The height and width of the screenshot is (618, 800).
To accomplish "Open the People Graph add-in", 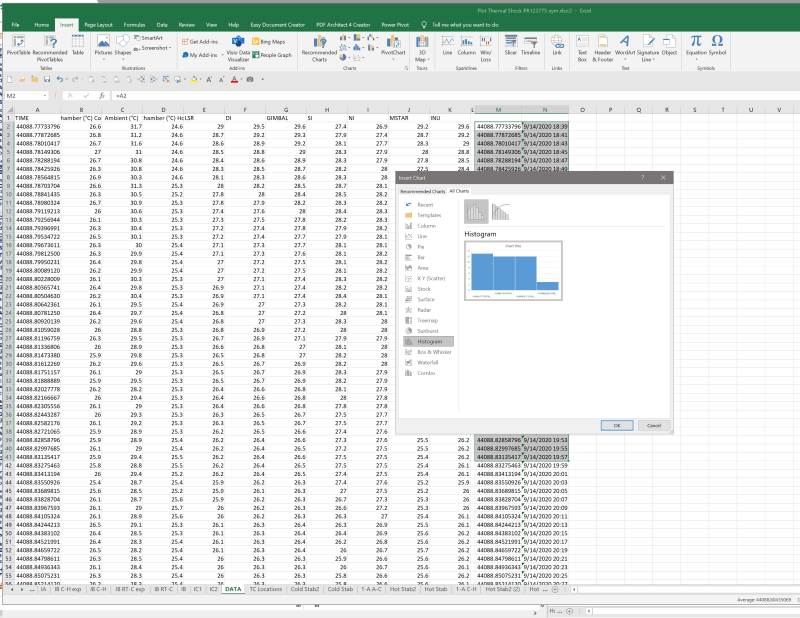I will point(272,55).
